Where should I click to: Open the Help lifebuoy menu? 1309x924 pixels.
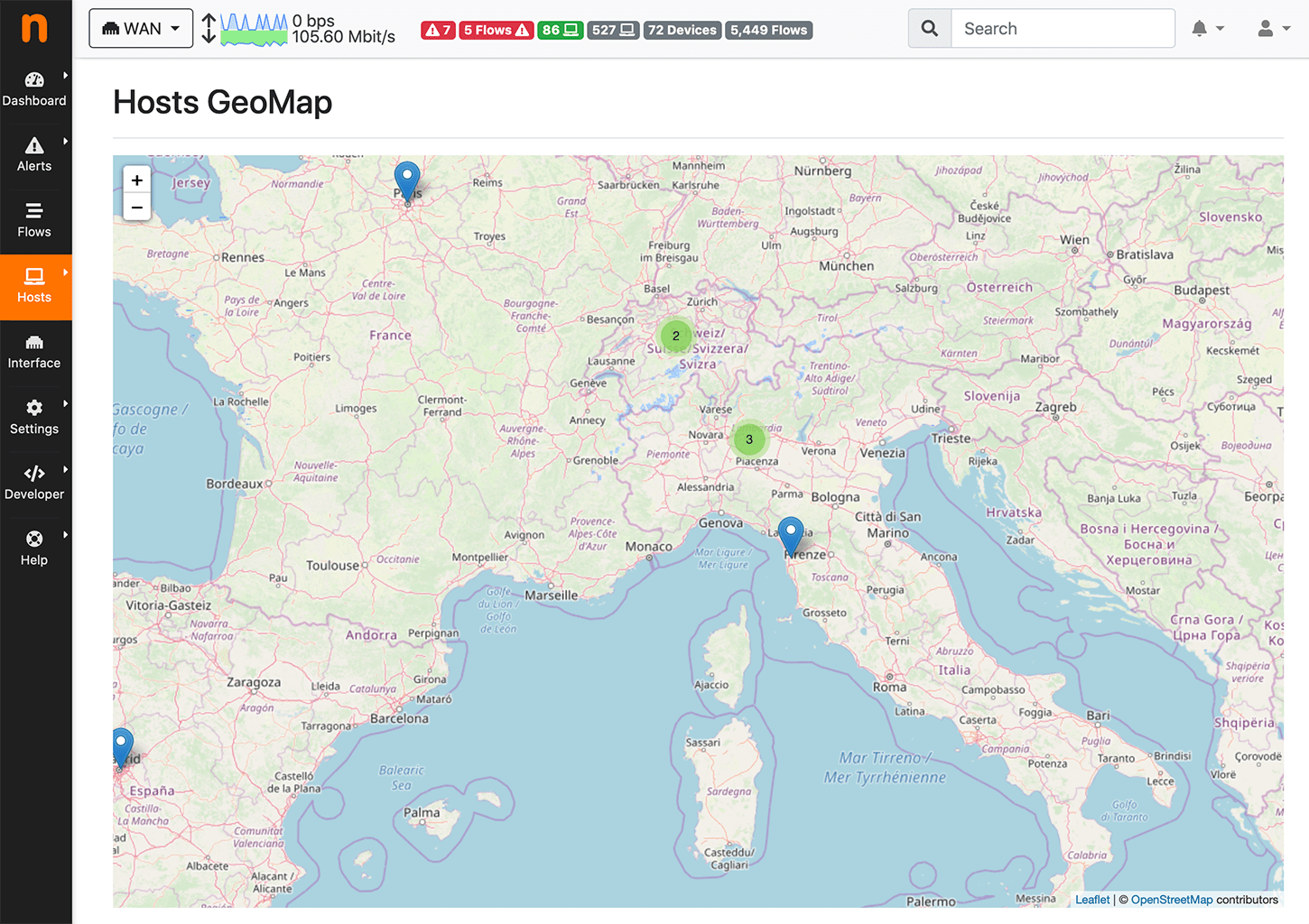point(34,549)
